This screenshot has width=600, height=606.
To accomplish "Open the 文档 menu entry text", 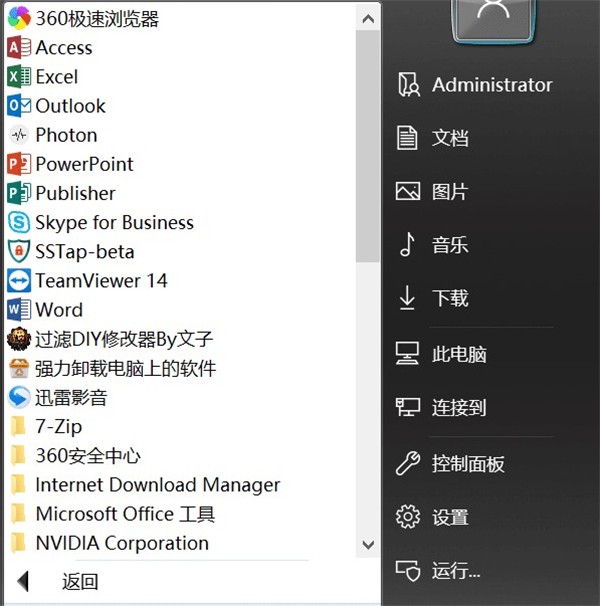I will point(450,138).
